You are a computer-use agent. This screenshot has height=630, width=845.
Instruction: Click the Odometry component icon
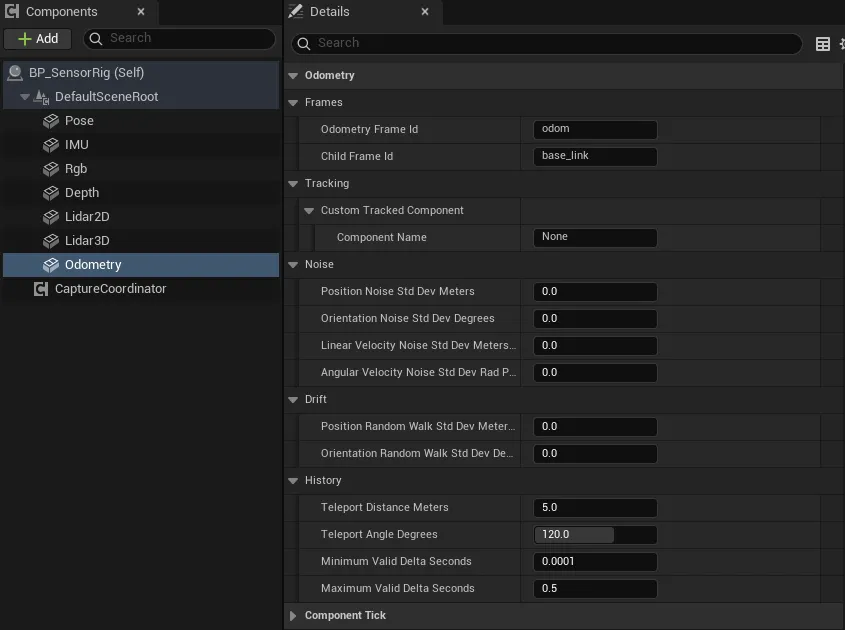tap(51, 265)
